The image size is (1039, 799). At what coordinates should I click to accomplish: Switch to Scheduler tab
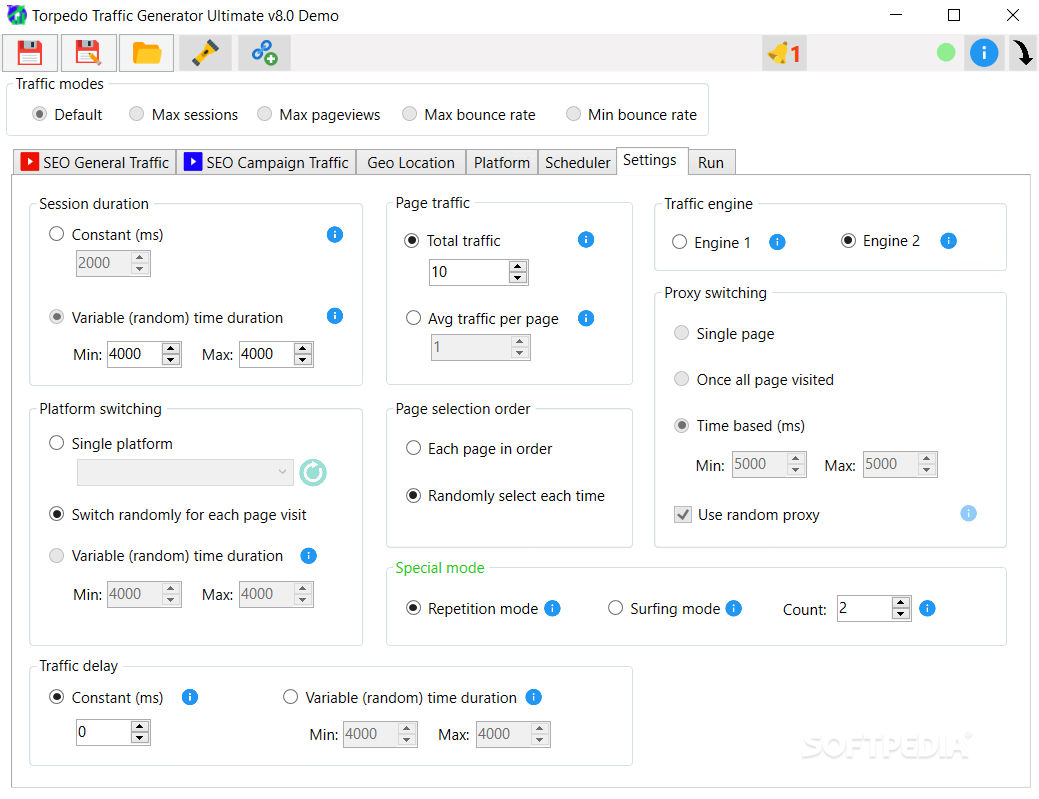pyautogui.click(x=577, y=162)
